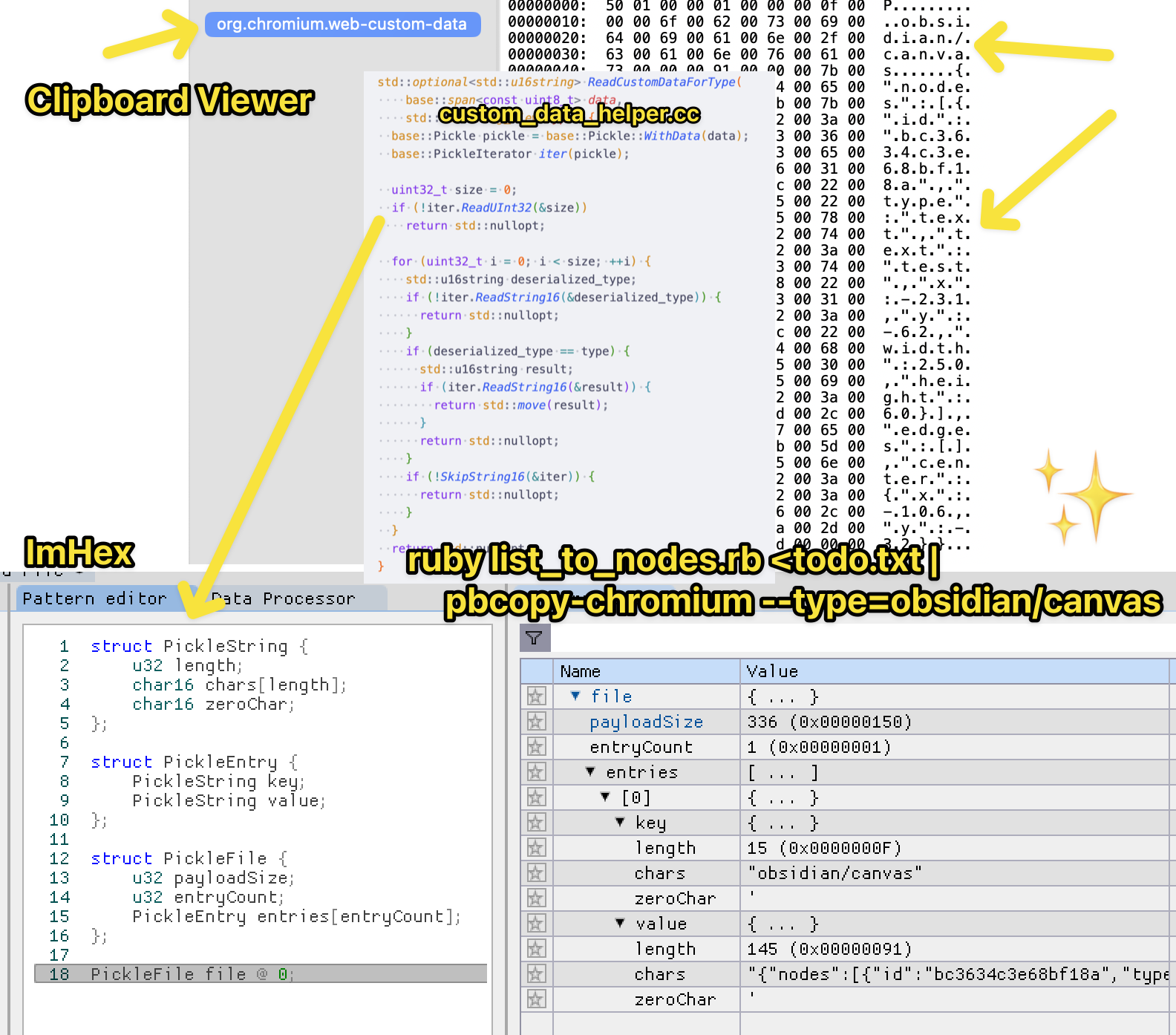Image resolution: width=1176 pixels, height=1035 pixels.
Task: Favorite the value row with its star
Action: (x=536, y=924)
